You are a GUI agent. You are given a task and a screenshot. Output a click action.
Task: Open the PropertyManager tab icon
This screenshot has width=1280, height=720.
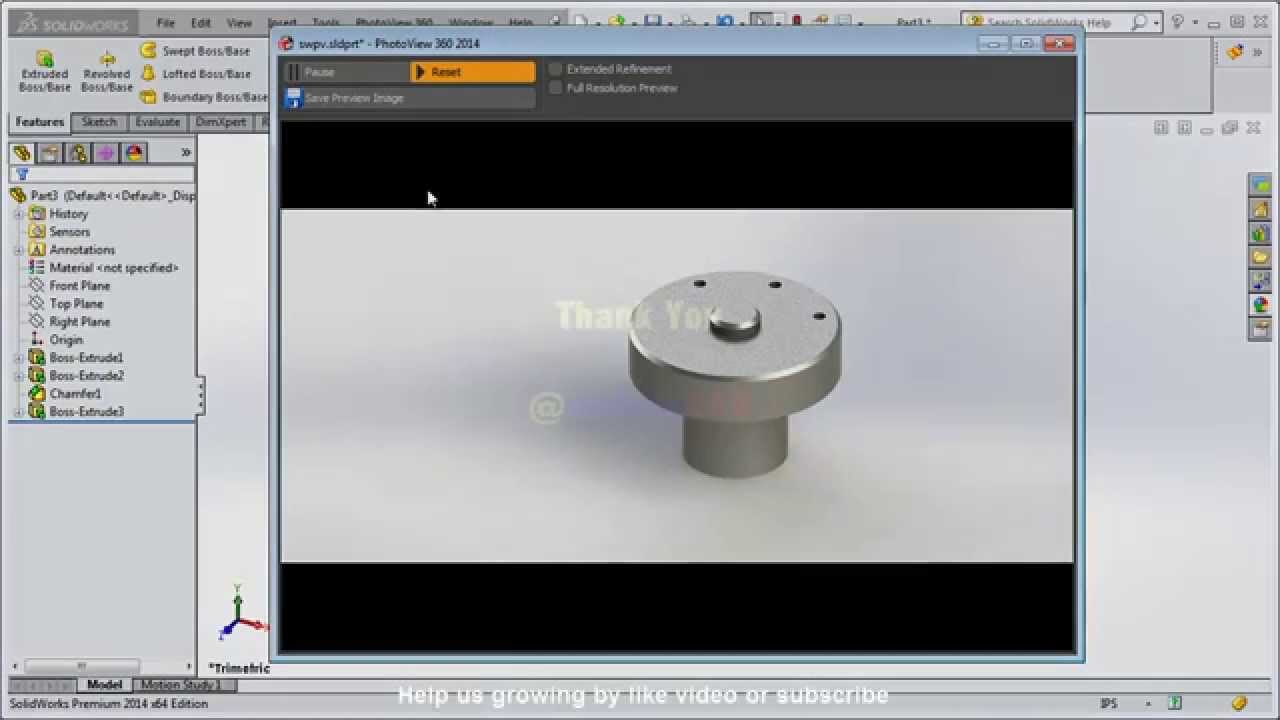pos(50,153)
